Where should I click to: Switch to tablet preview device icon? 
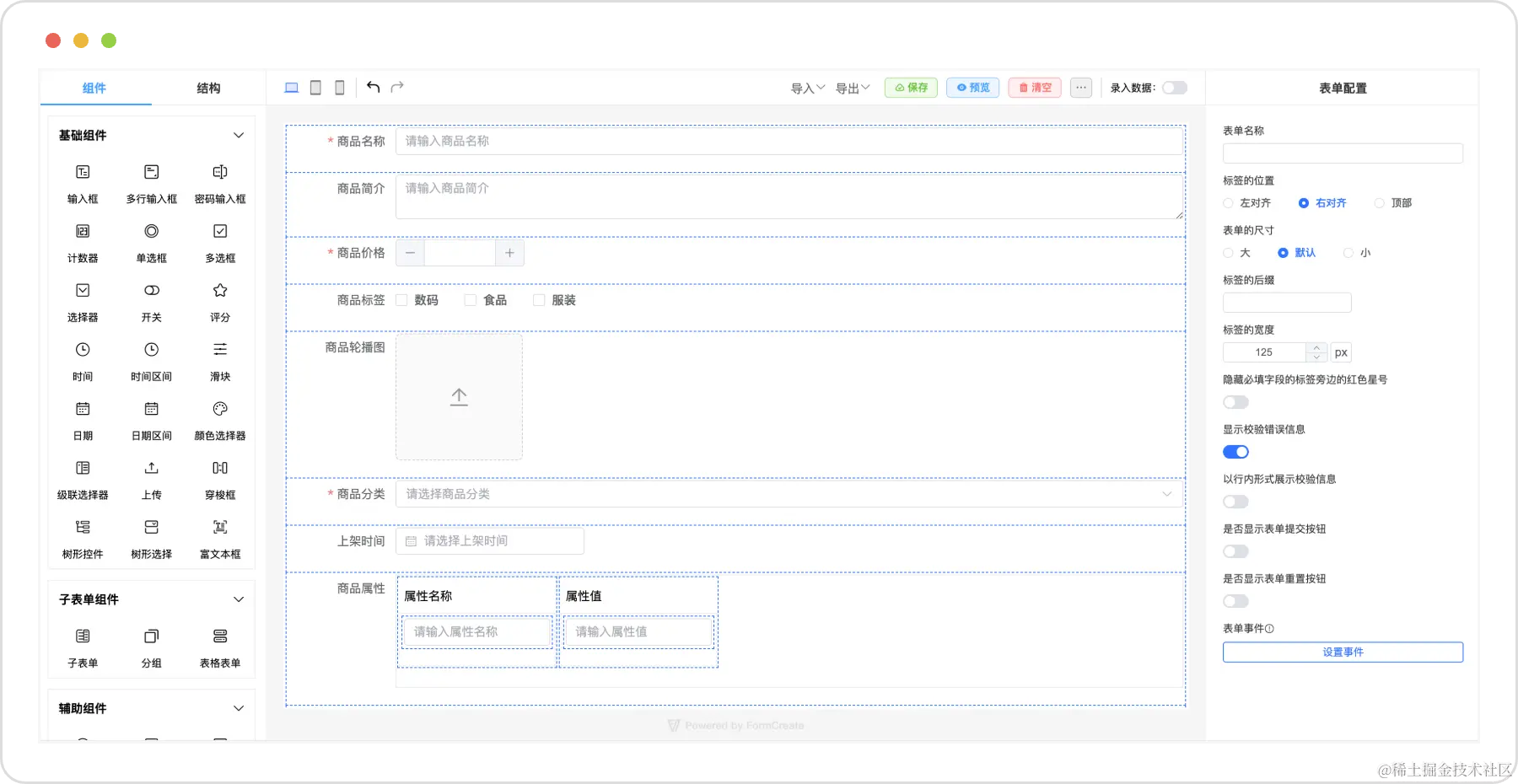pyautogui.click(x=315, y=88)
